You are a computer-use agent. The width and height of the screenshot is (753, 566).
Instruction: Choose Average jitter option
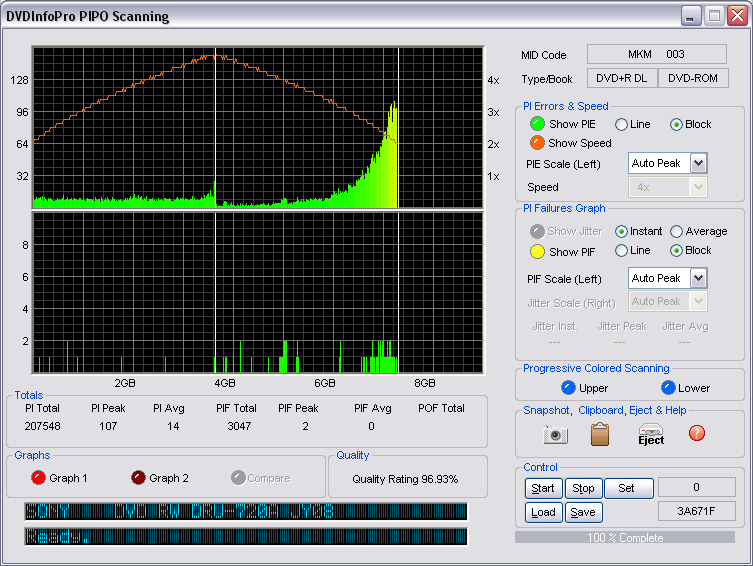click(676, 231)
